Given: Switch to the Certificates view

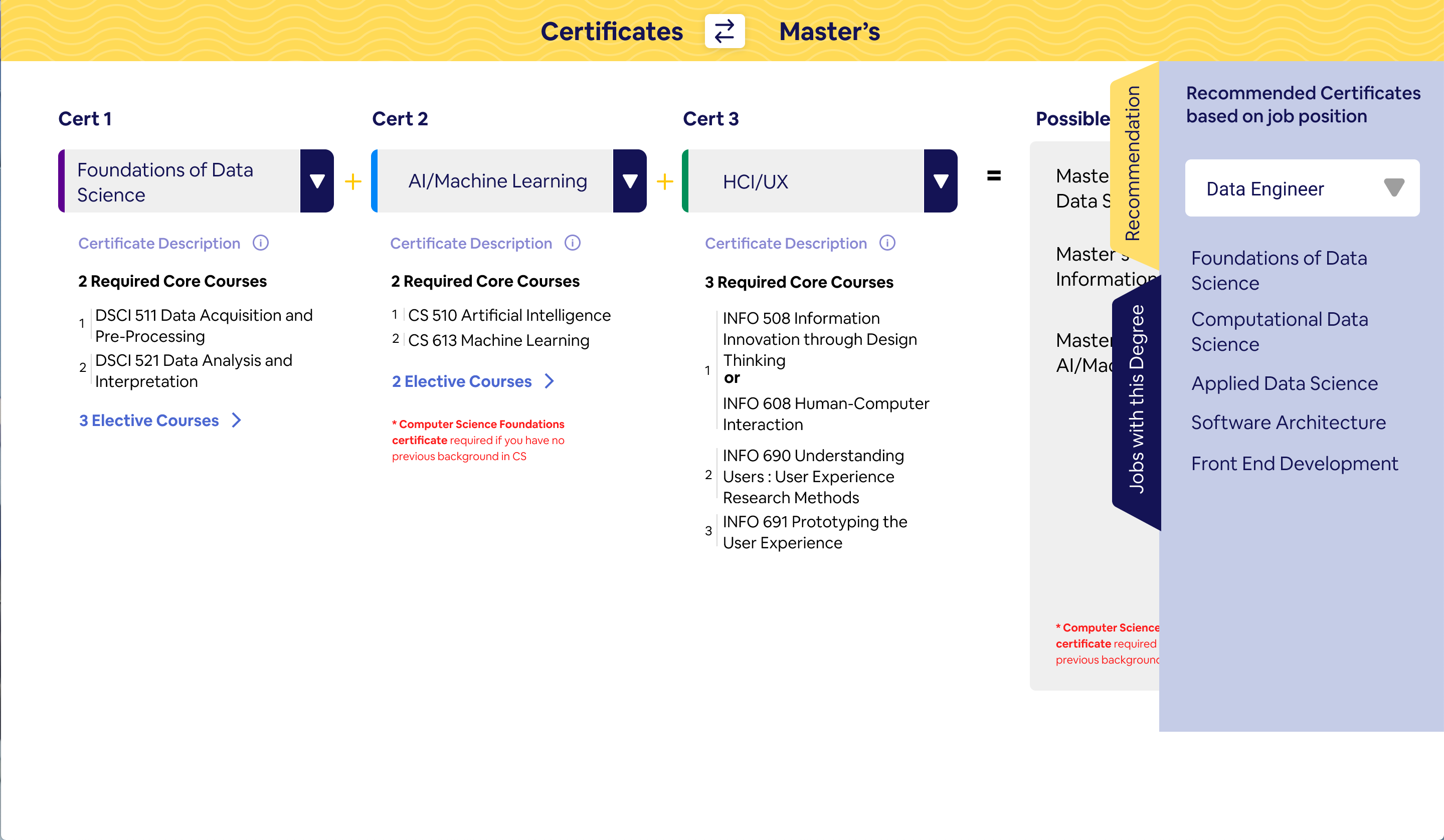Looking at the screenshot, I should click(611, 31).
